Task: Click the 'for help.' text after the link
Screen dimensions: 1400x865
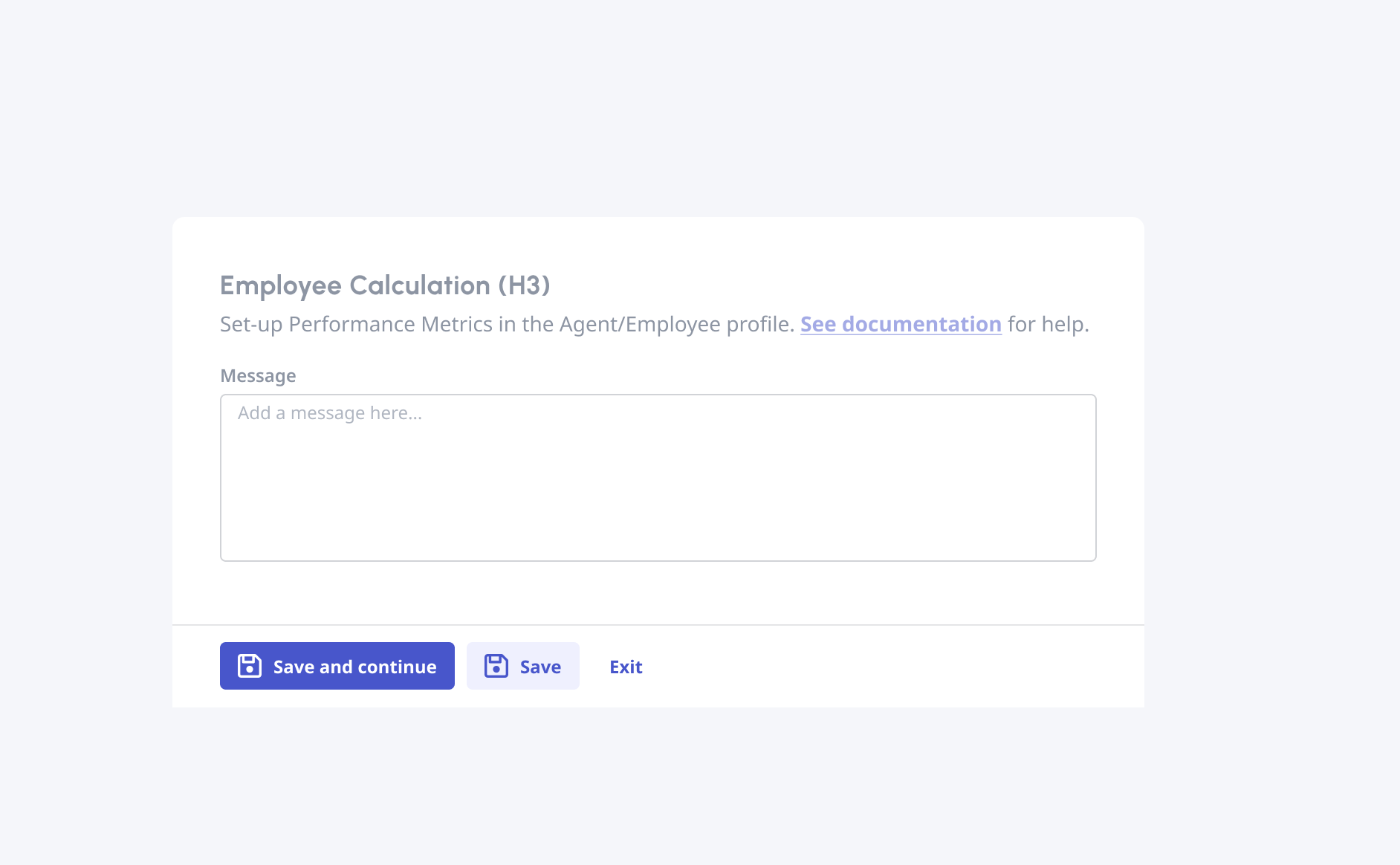Action: pyautogui.click(x=1048, y=324)
